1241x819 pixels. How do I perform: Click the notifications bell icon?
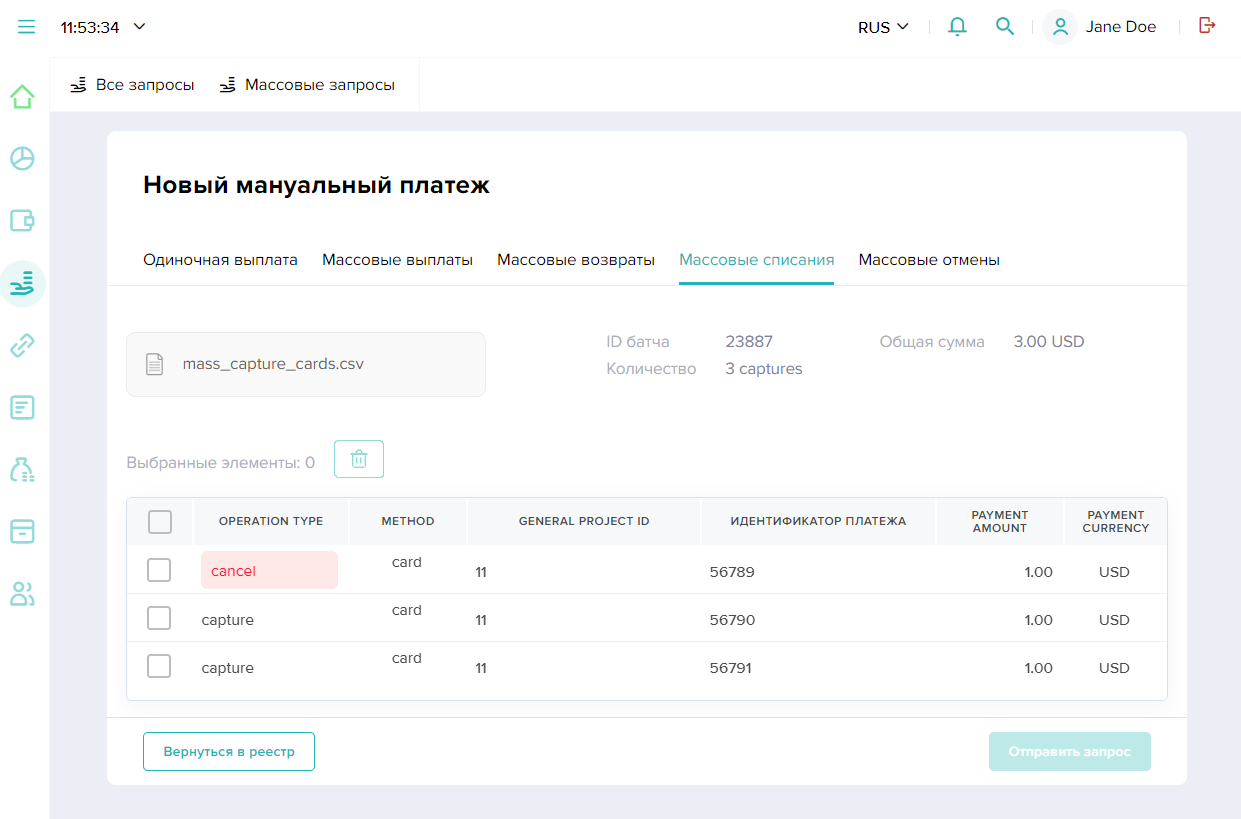[x=957, y=27]
